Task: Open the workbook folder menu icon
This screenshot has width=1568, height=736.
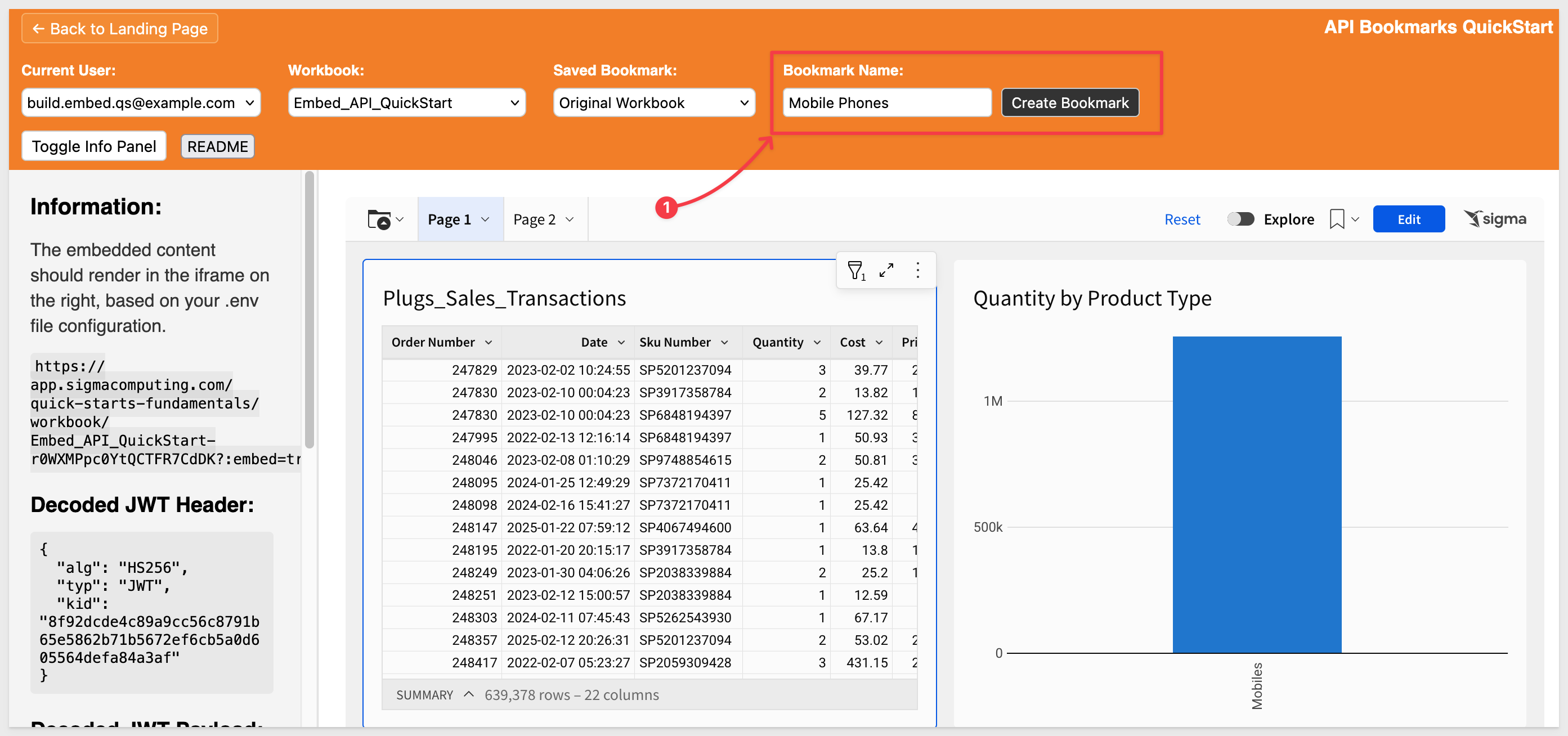Action: click(385, 219)
